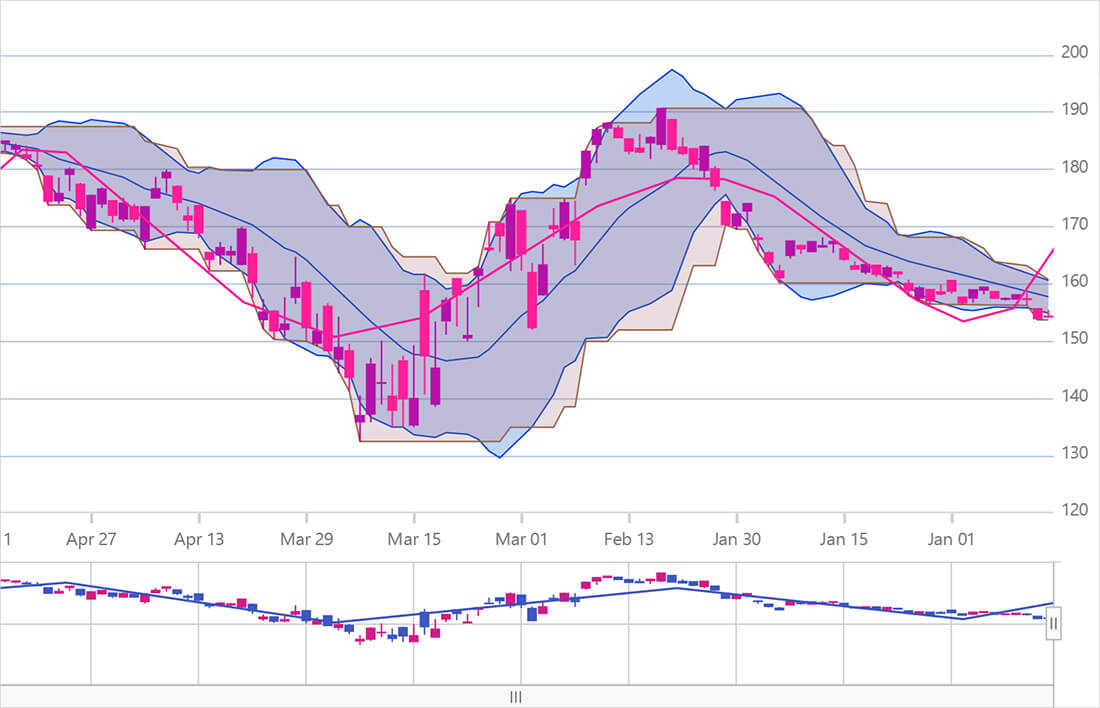Click the Apr 13 axis label

coord(200,540)
